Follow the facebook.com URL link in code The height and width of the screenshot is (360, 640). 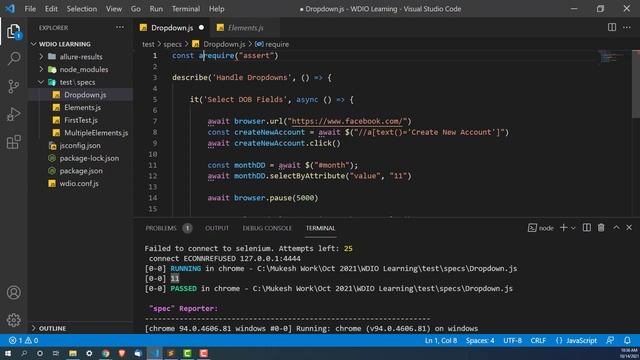pos(347,121)
